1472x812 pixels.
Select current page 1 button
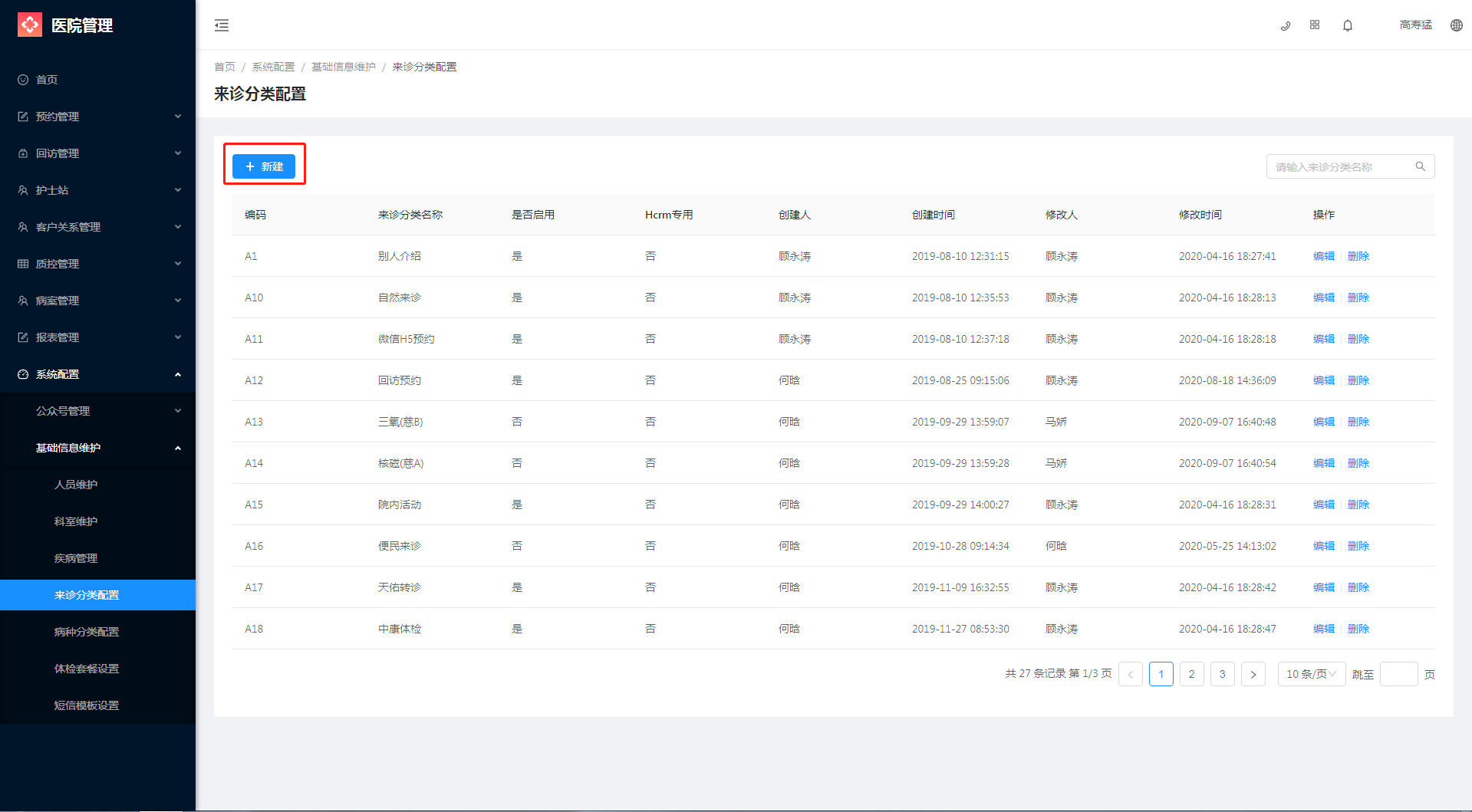tap(1161, 674)
